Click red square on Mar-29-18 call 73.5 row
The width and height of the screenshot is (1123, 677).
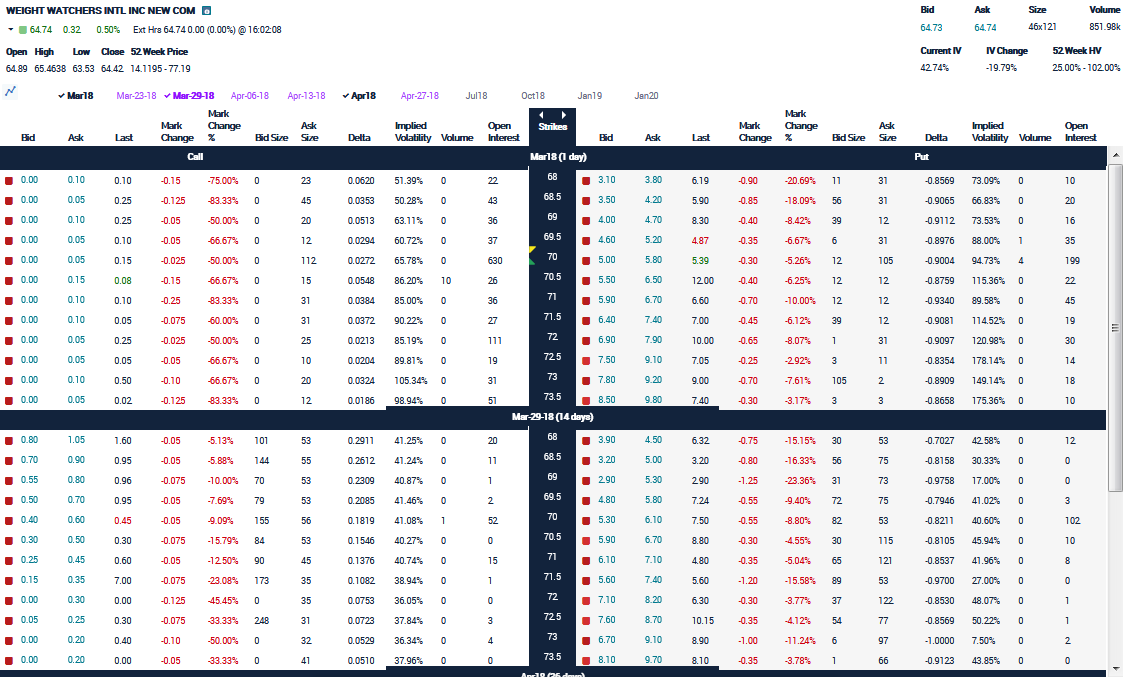tap(9, 661)
